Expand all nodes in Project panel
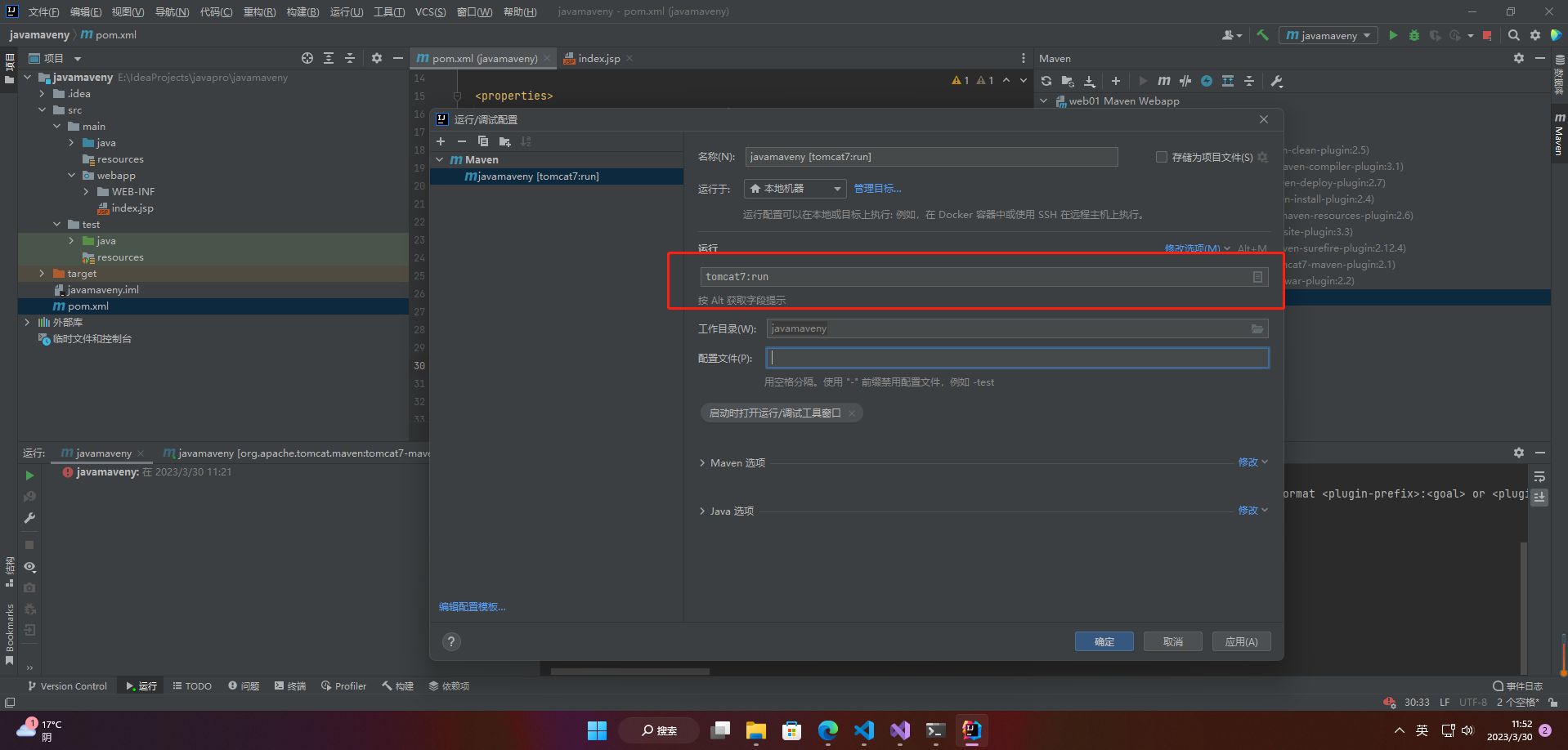 pos(329,58)
